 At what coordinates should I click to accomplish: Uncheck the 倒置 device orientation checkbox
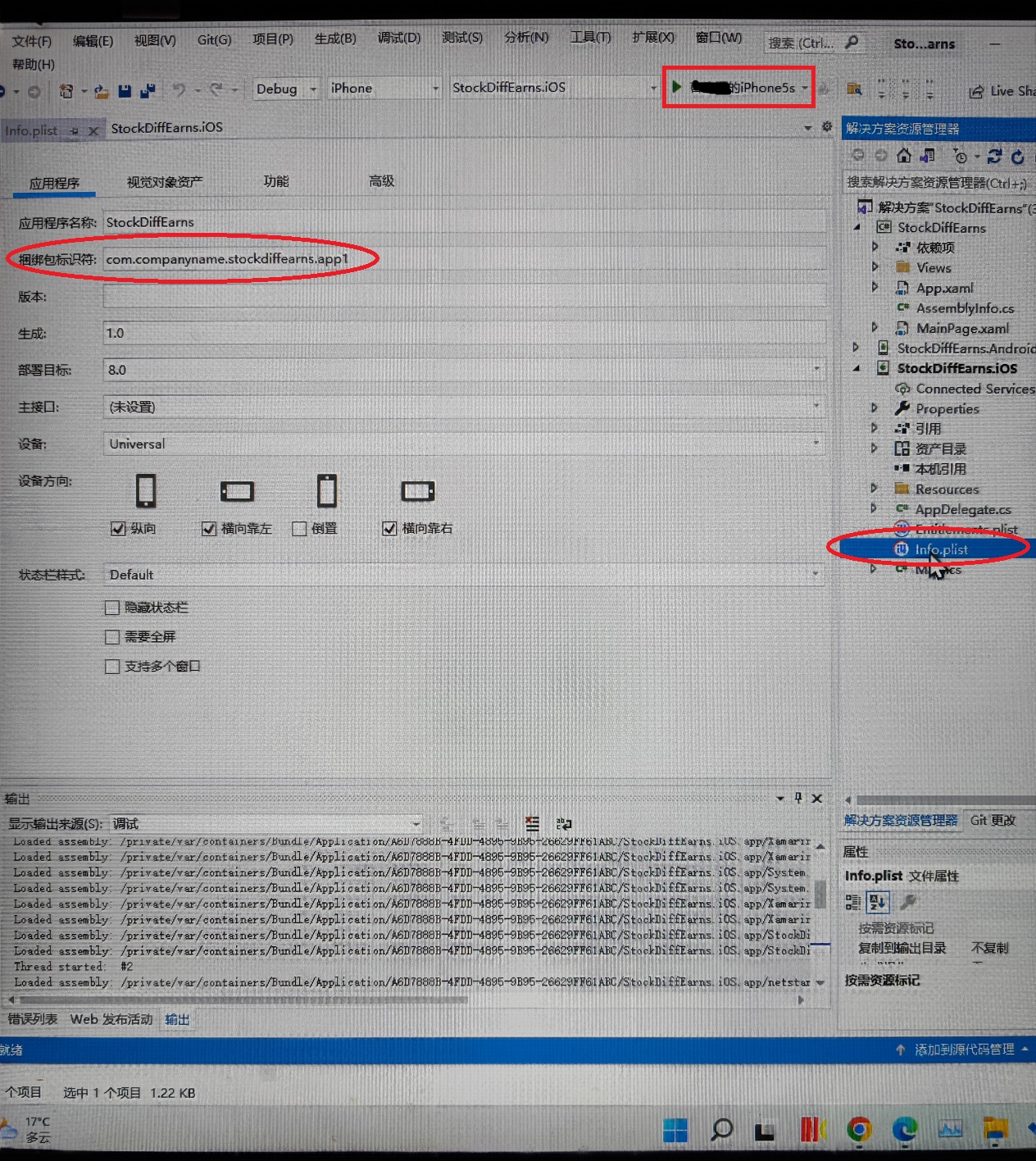click(x=299, y=529)
